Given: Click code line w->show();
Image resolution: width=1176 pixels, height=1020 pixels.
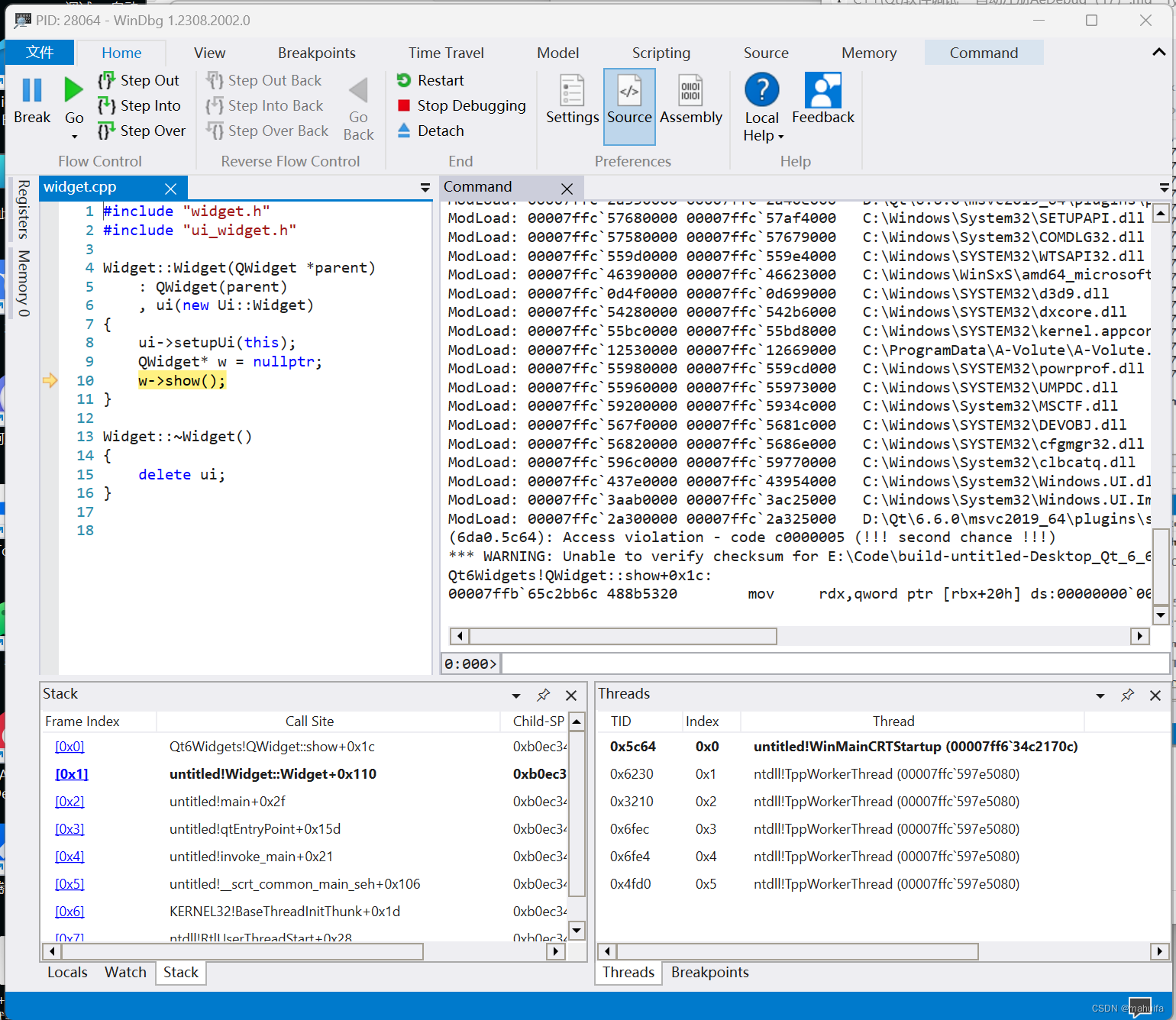Looking at the screenshot, I should [182, 380].
